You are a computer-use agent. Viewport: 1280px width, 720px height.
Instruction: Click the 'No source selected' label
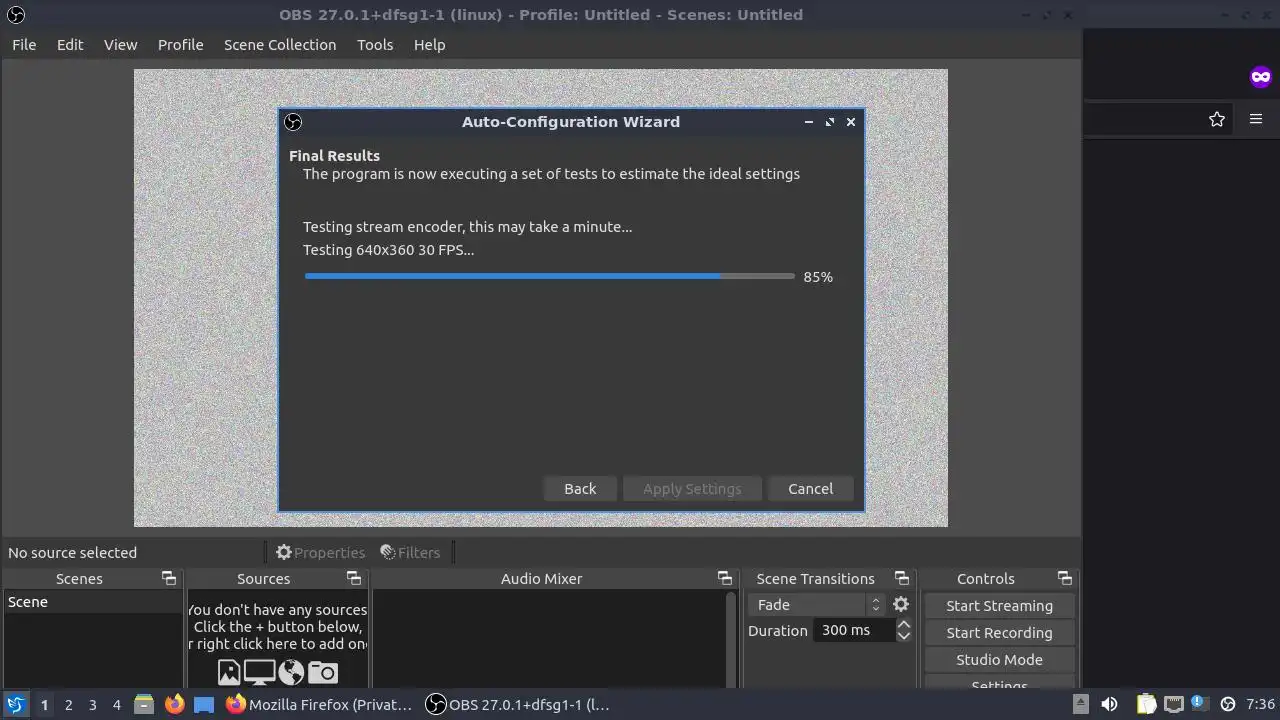point(72,552)
